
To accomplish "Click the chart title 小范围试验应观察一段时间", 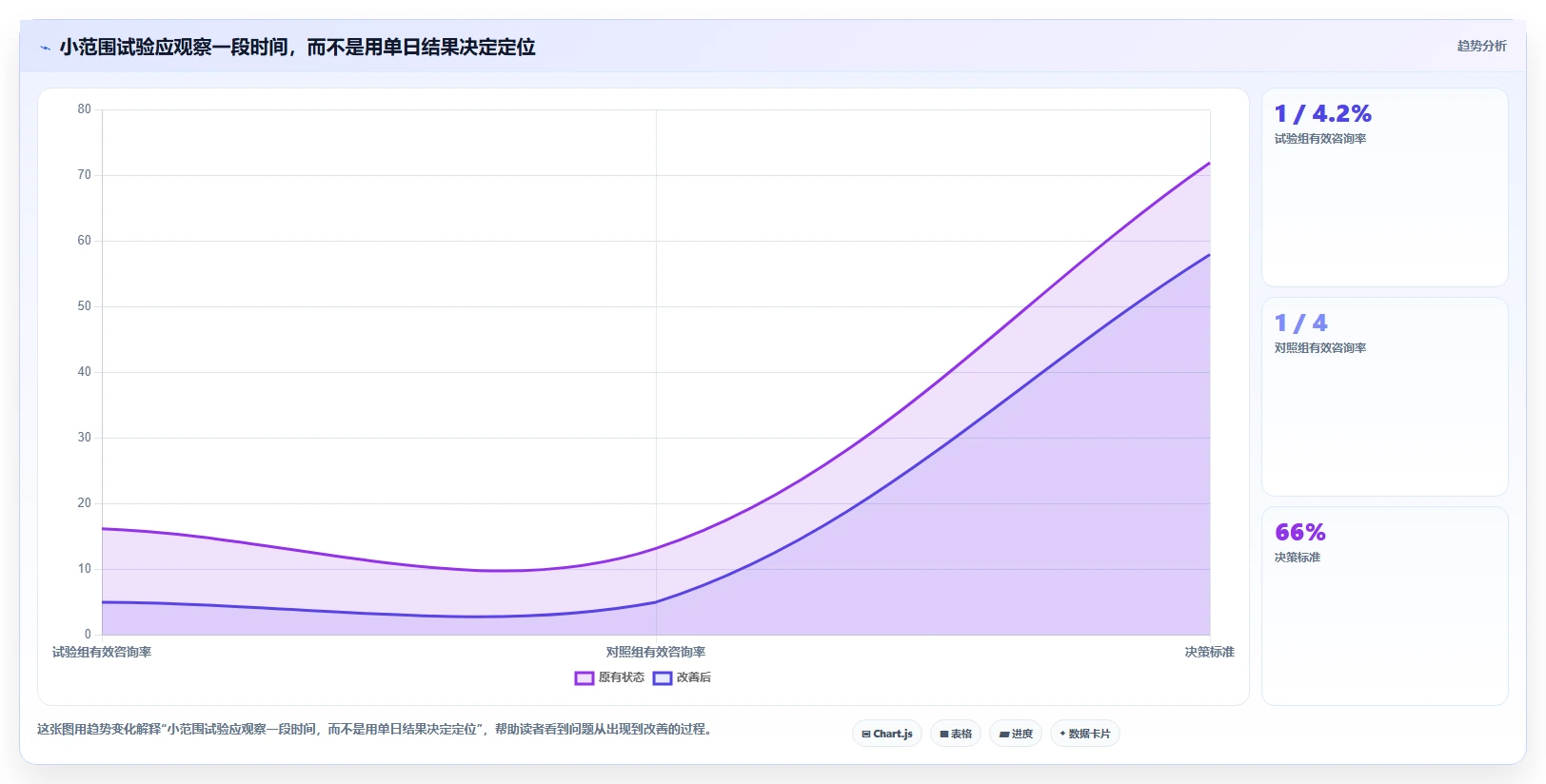I will [x=297, y=47].
